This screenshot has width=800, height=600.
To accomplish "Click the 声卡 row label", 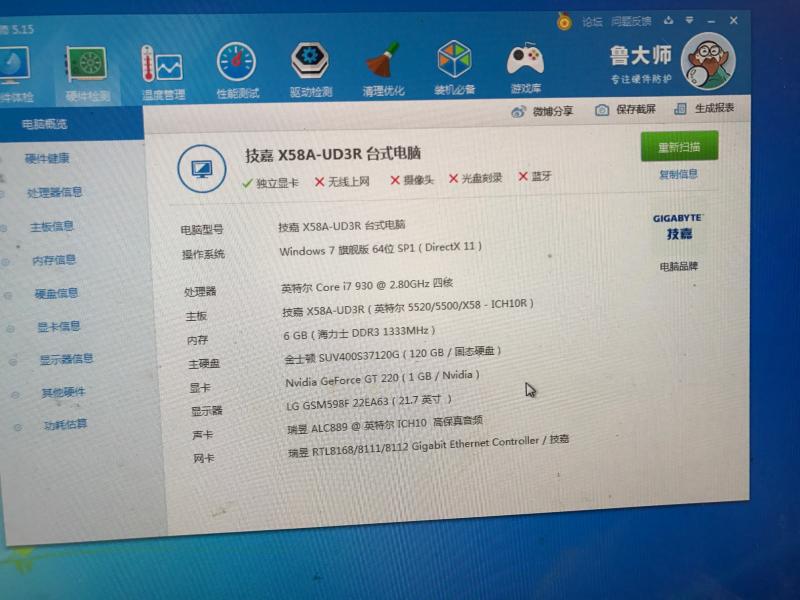I will coord(202,435).
